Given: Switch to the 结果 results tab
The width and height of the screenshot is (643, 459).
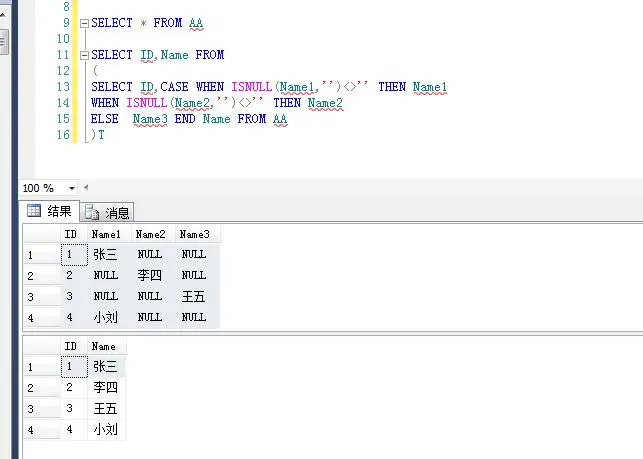Looking at the screenshot, I should (x=50, y=211).
